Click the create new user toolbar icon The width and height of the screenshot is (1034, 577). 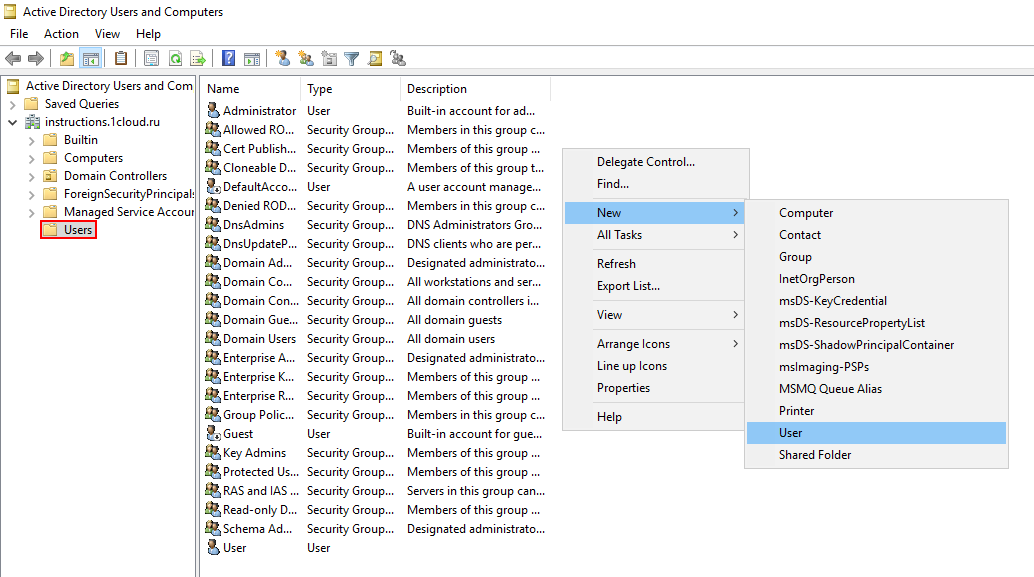click(x=283, y=58)
